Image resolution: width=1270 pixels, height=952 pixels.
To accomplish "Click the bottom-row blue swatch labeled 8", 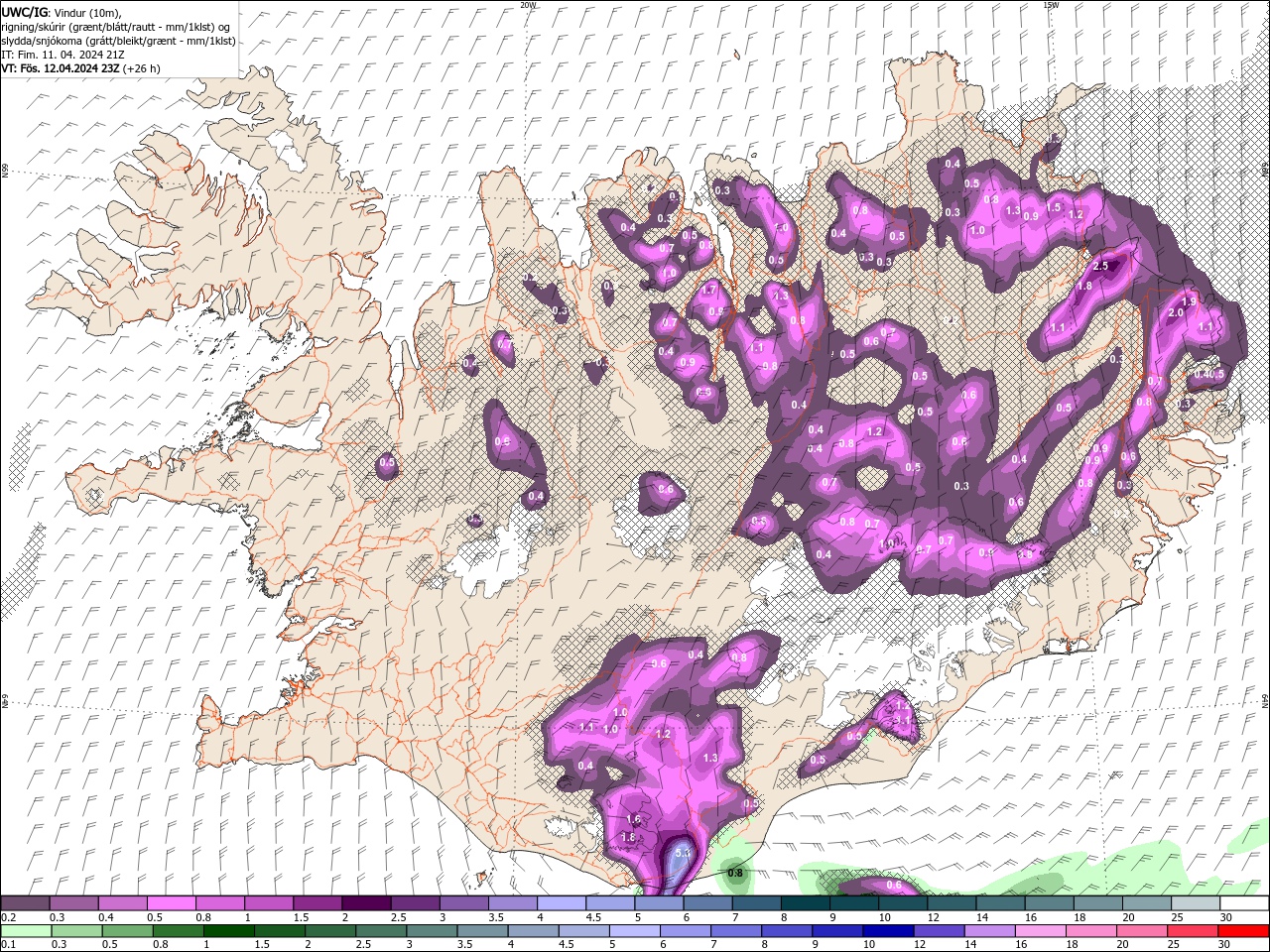I will coord(785,931).
